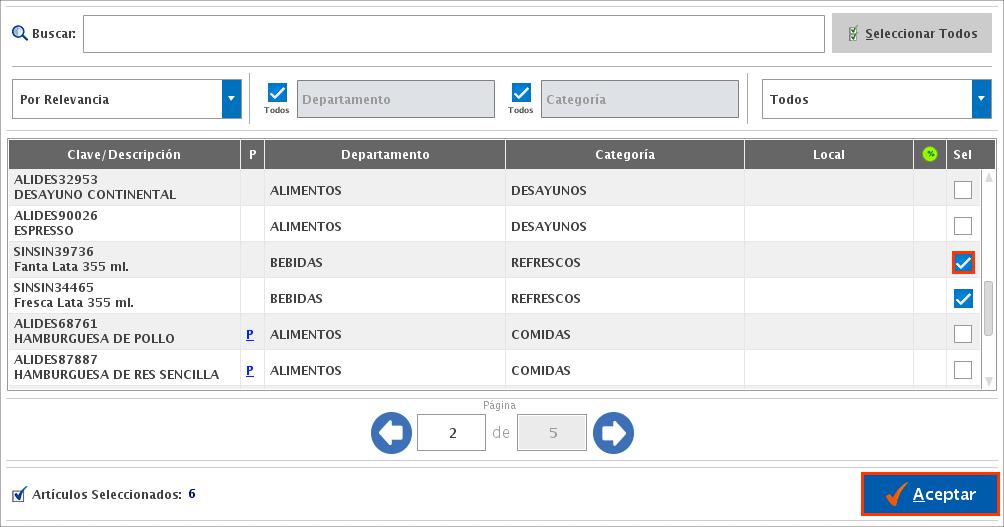Image resolution: width=1004 pixels, height=527 pixels.
Task: Click scrollbar up arrow in table
Action: pyautogui.click(x=989, y=177)
